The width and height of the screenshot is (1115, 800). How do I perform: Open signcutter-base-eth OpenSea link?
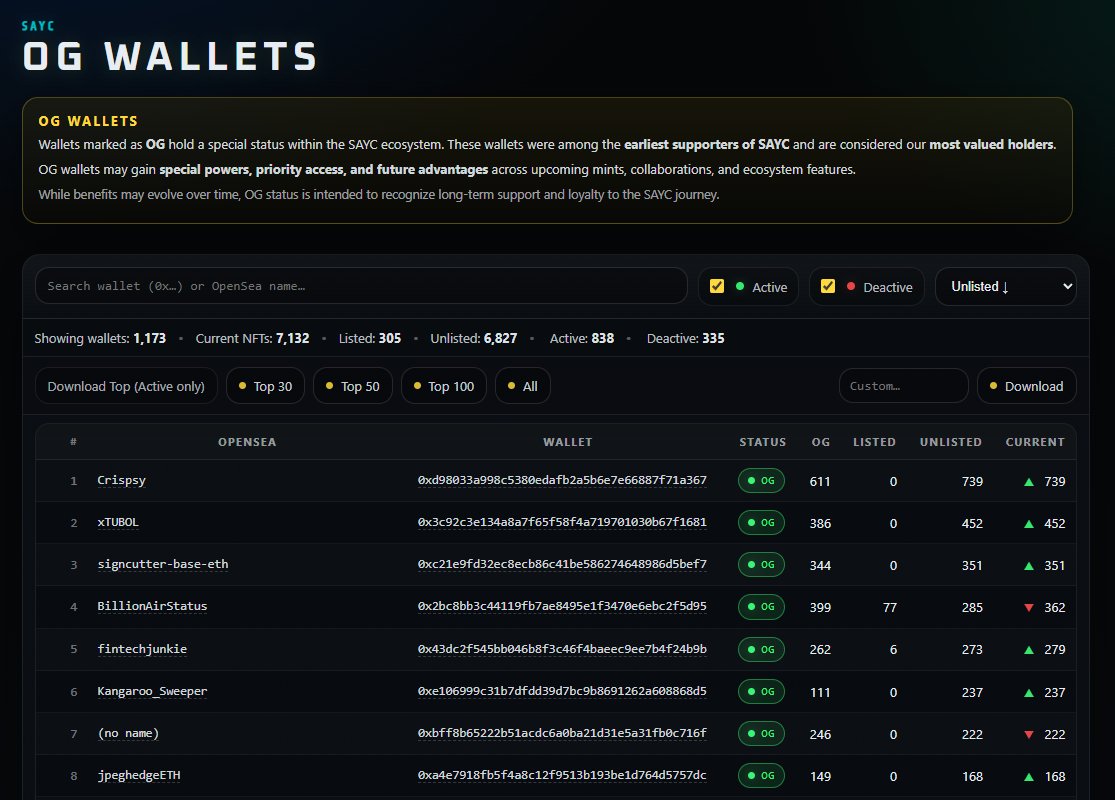pyautogui.click(x=163, y=564)
